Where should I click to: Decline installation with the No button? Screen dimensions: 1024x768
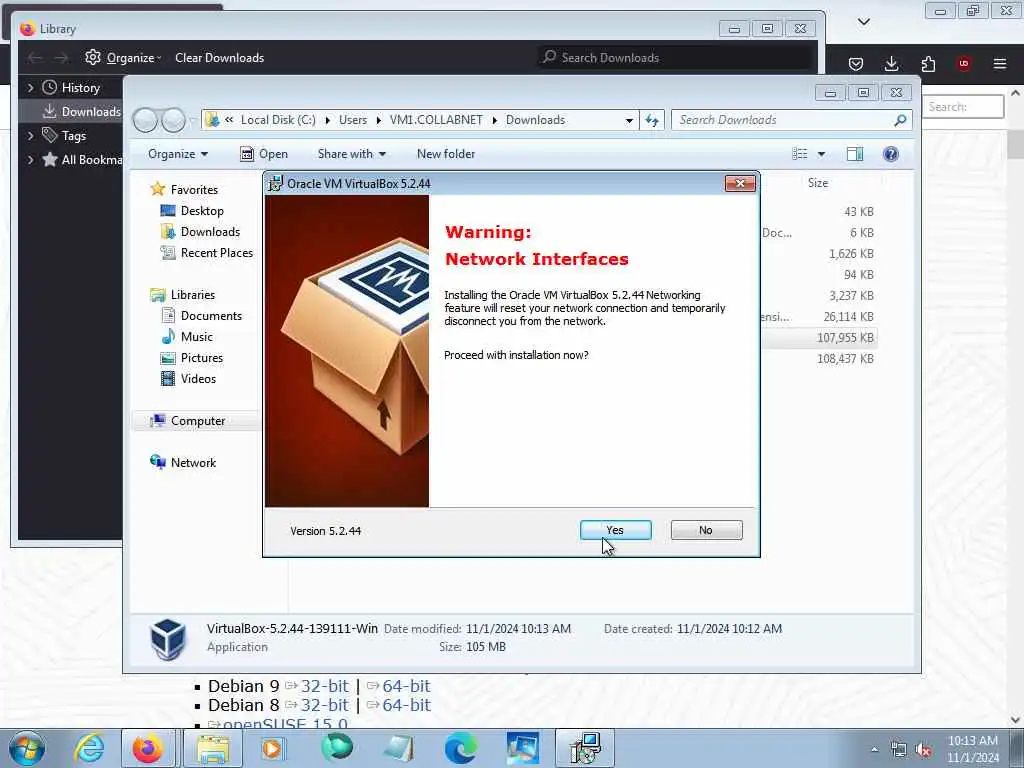pyautogui.click(x=706, y=530)
